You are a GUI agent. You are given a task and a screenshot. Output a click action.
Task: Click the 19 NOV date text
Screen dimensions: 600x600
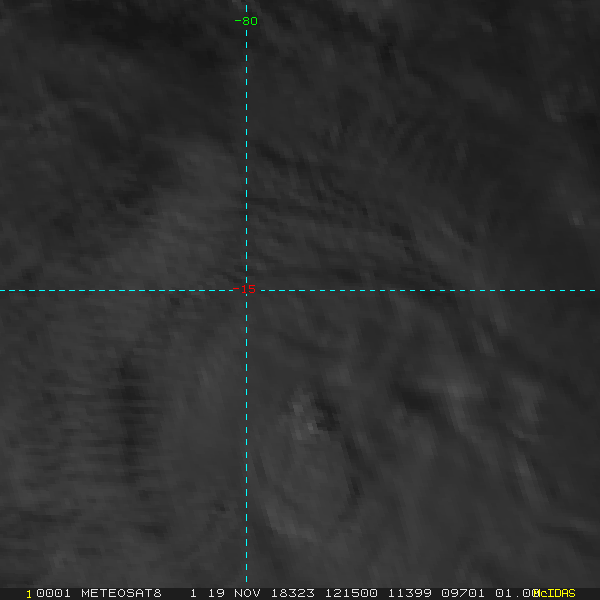234,593
